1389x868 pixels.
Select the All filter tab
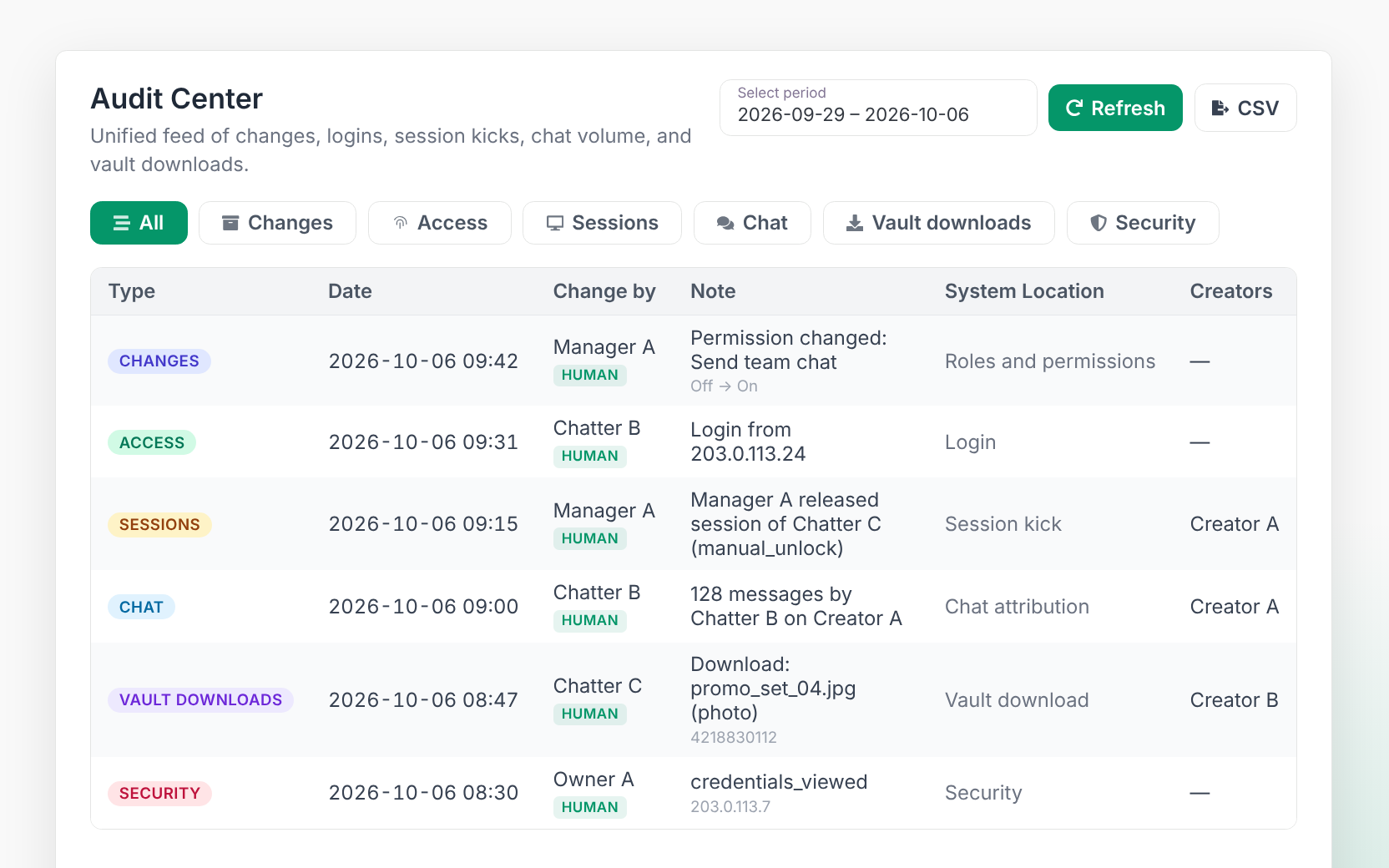click(x=139, y=223)
